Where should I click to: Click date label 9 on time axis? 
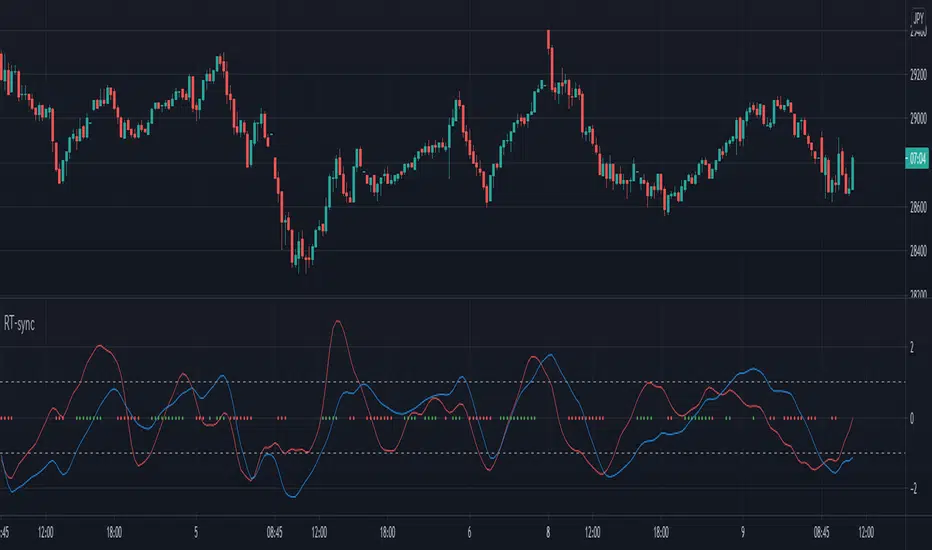click(743, 532)
